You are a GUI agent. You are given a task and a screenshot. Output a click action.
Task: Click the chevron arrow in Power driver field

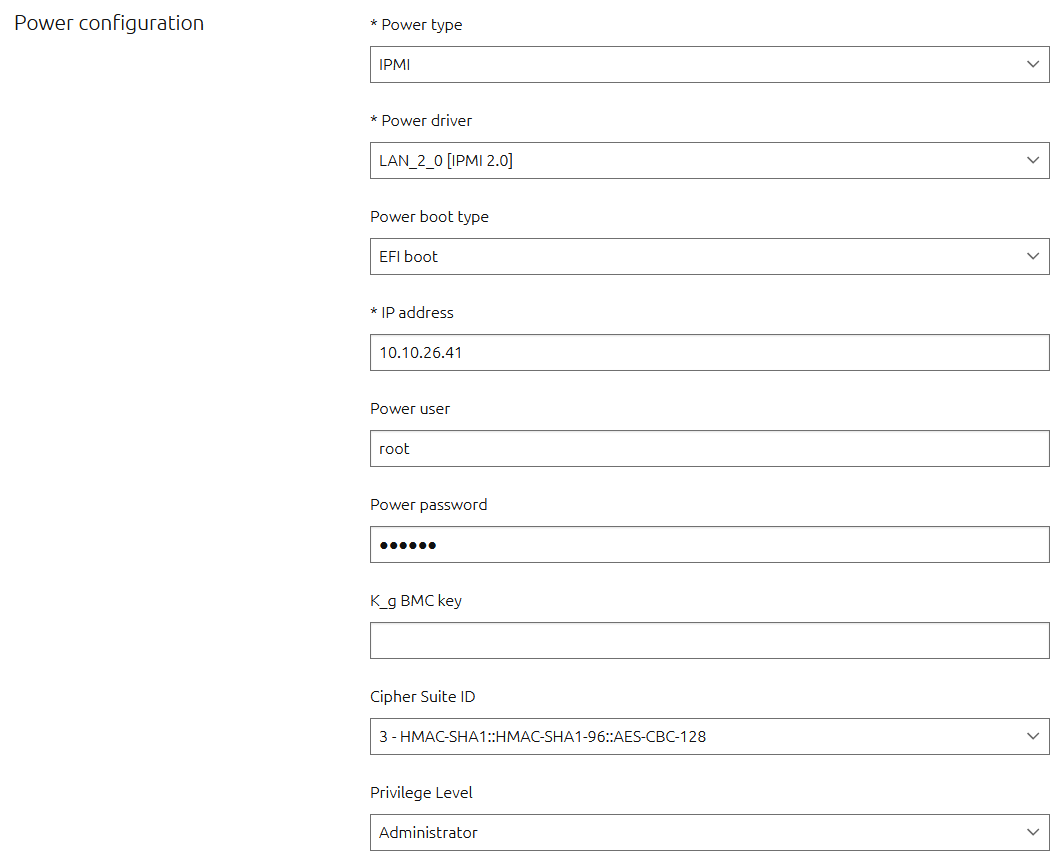pyautogui.click(x=1033, y=160)
